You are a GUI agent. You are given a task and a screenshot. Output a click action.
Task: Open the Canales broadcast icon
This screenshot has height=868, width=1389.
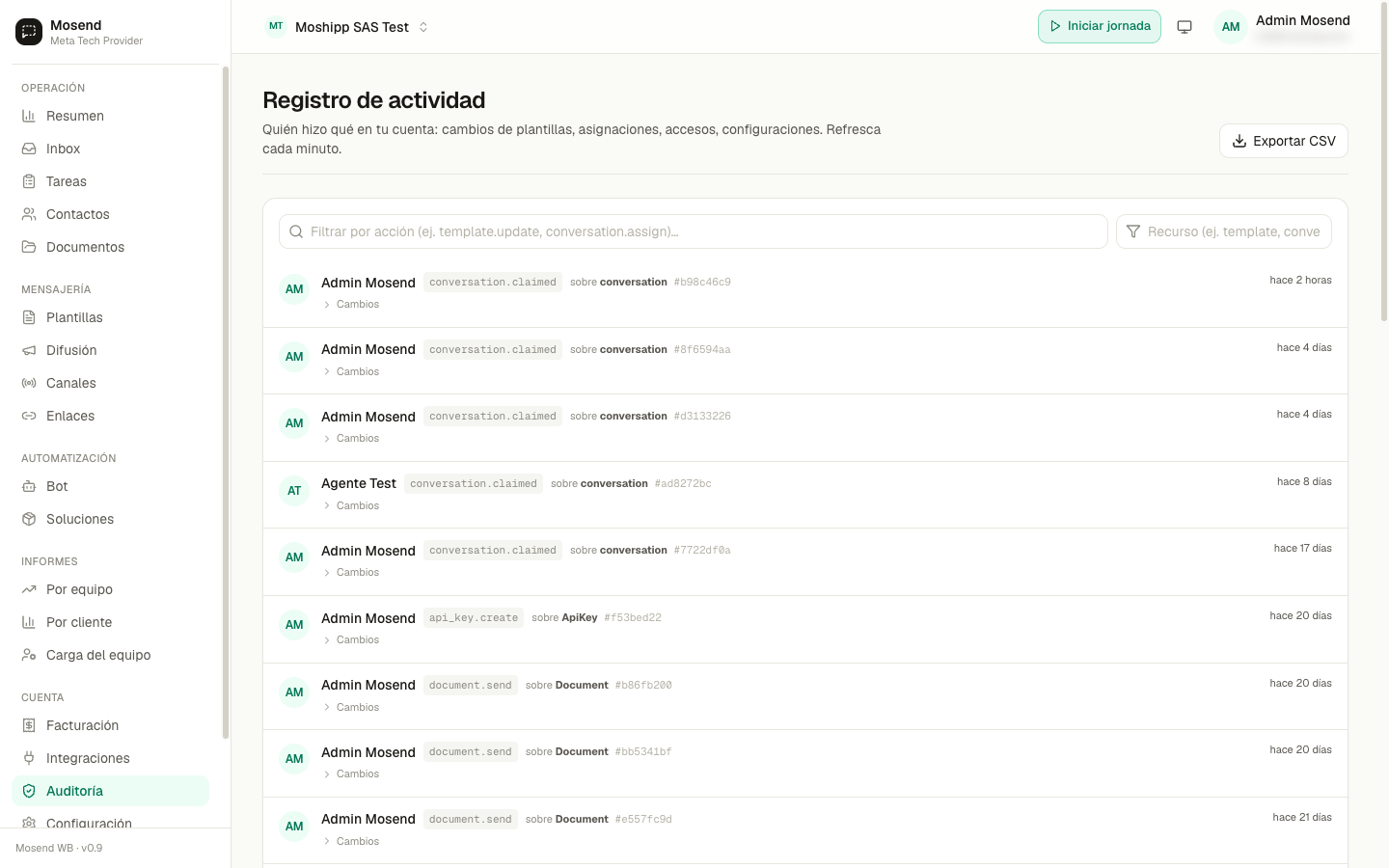[x=29, y=383]
